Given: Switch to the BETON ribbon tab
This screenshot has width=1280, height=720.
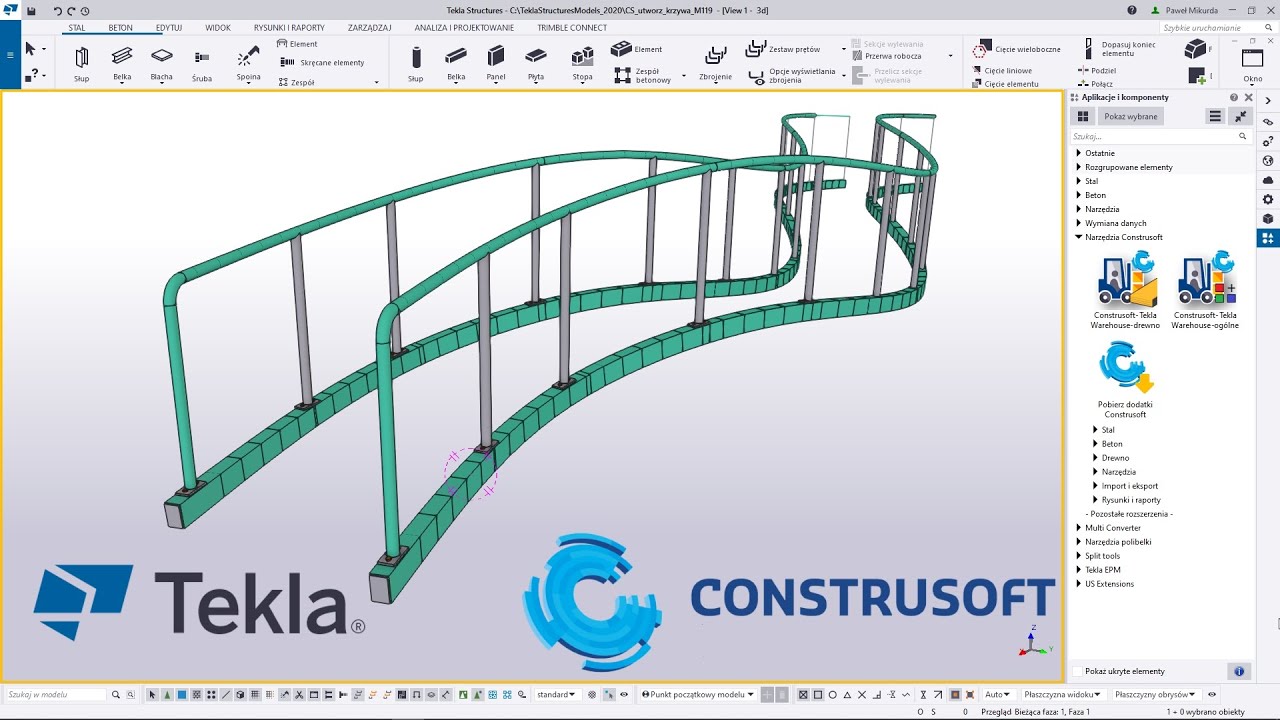Looking at the screenshot, I should [120, 28].
